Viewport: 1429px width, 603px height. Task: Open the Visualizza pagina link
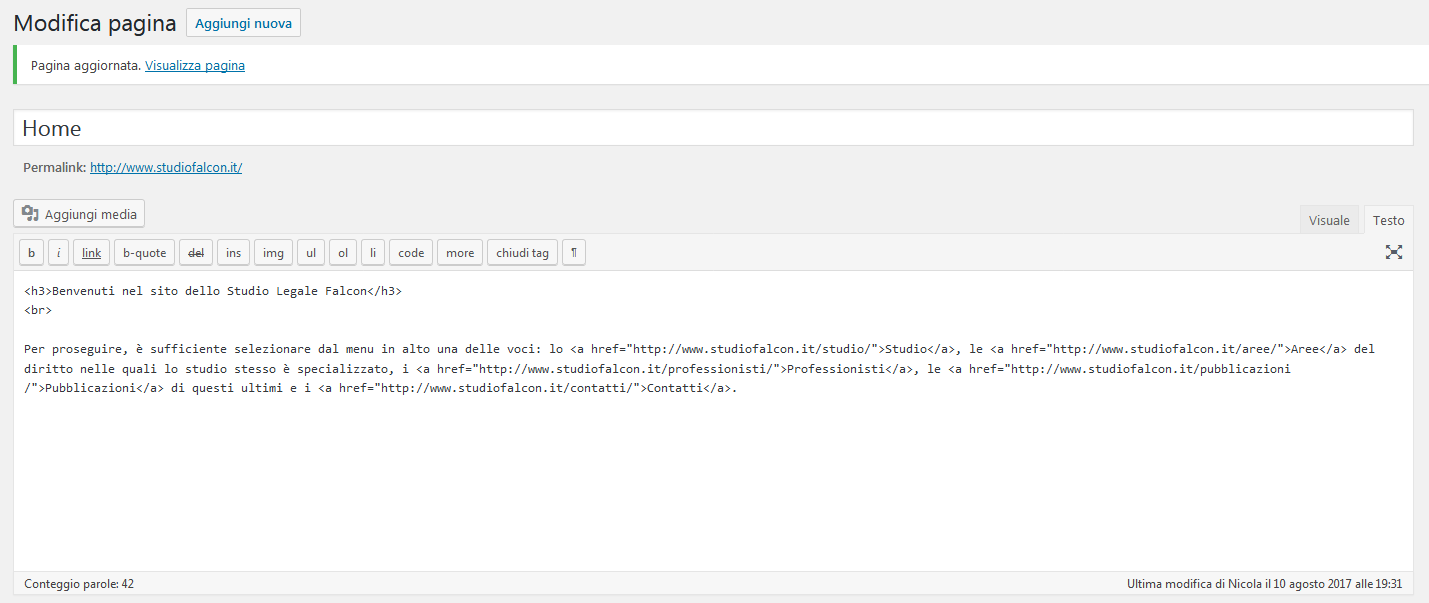(x=195, y=65)
